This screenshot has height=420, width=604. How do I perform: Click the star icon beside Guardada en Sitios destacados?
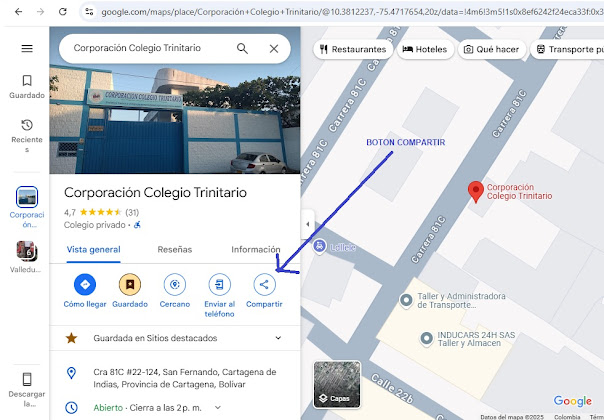[x=71, y=338]
